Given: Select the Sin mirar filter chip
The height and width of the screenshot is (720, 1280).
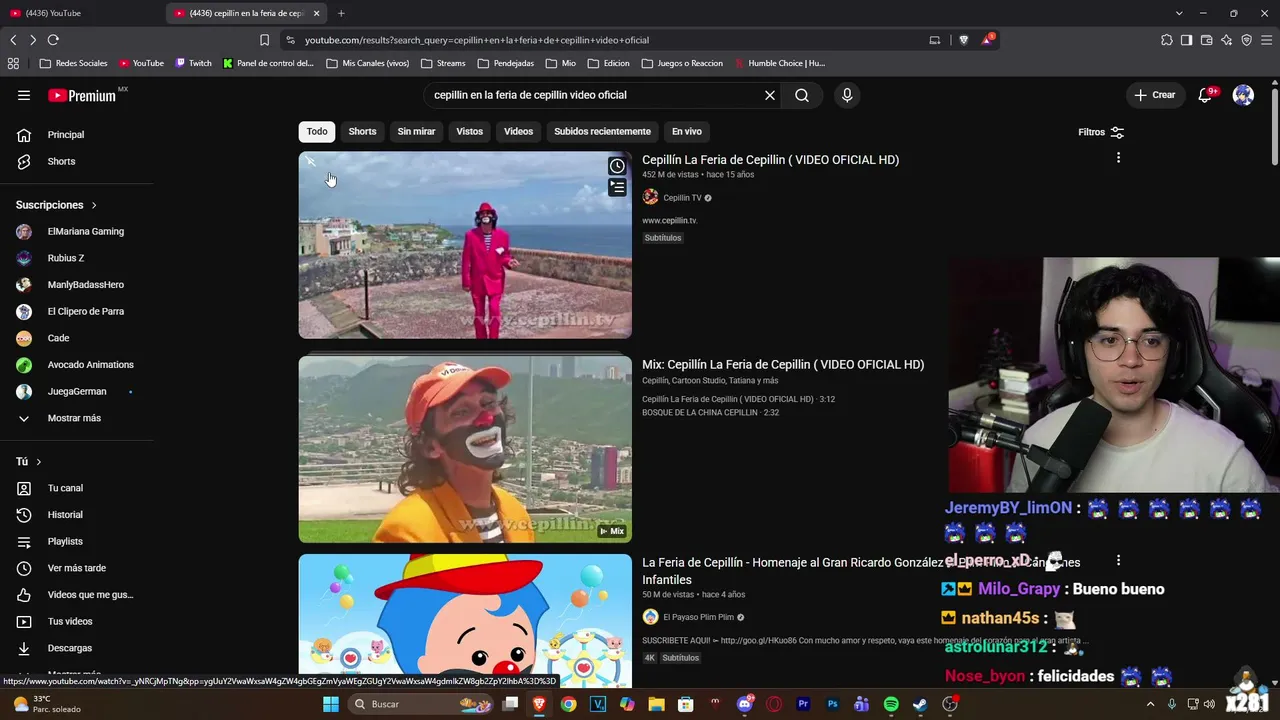Looking at the screenshot, I should click(x=416, y=132).
